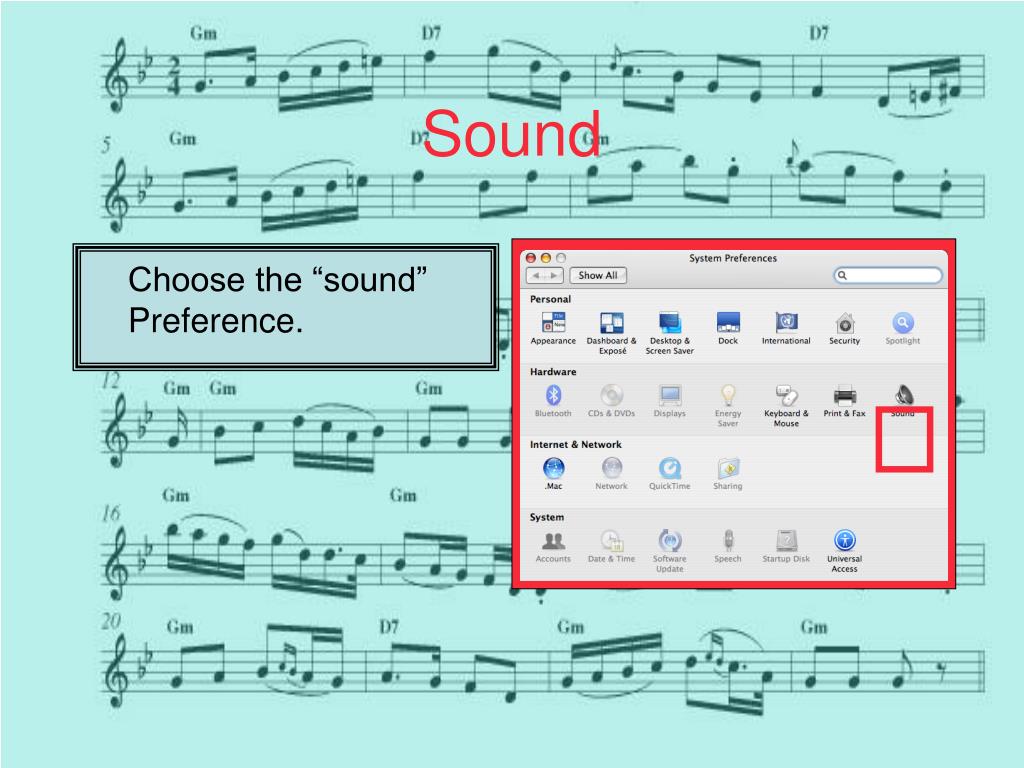
Task: Open QuickTime preferences
Action: tap(669, 468)
